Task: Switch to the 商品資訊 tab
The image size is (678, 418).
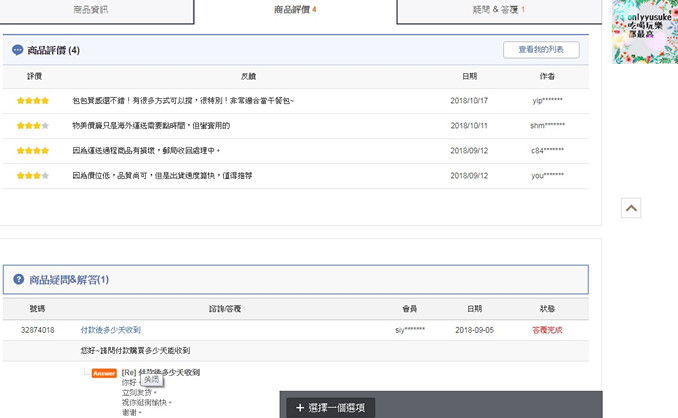Action: pos(96,10)
